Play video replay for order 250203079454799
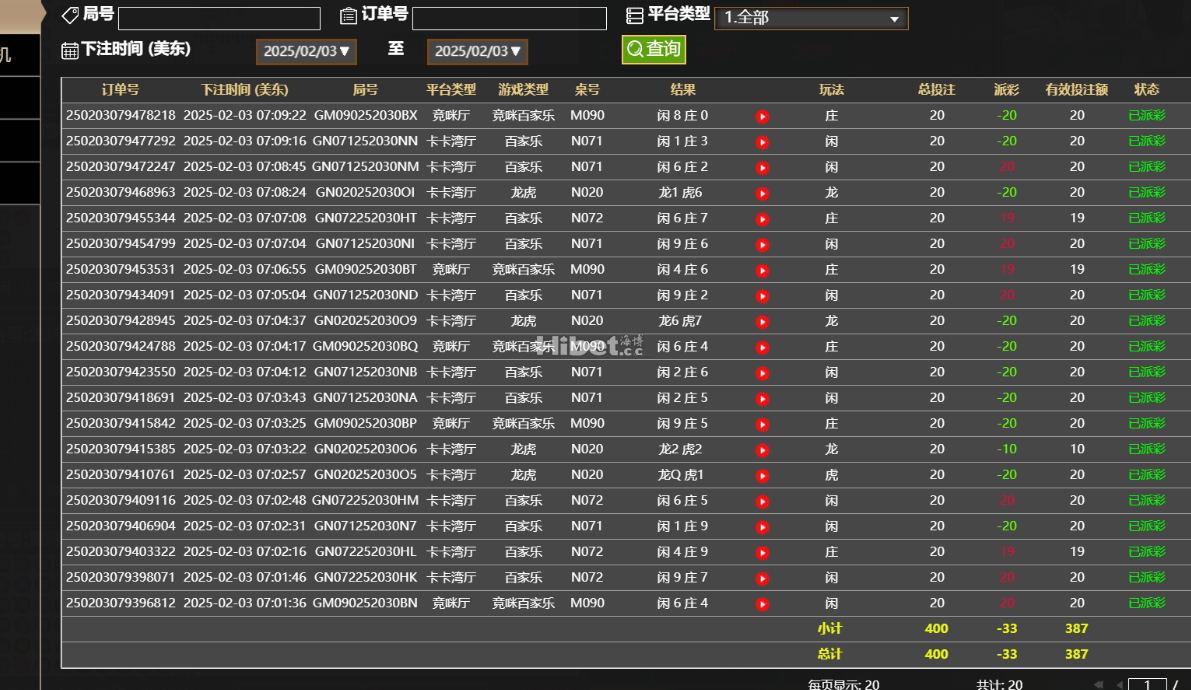This screenshot has height=690, width=1191. (763, 245)
